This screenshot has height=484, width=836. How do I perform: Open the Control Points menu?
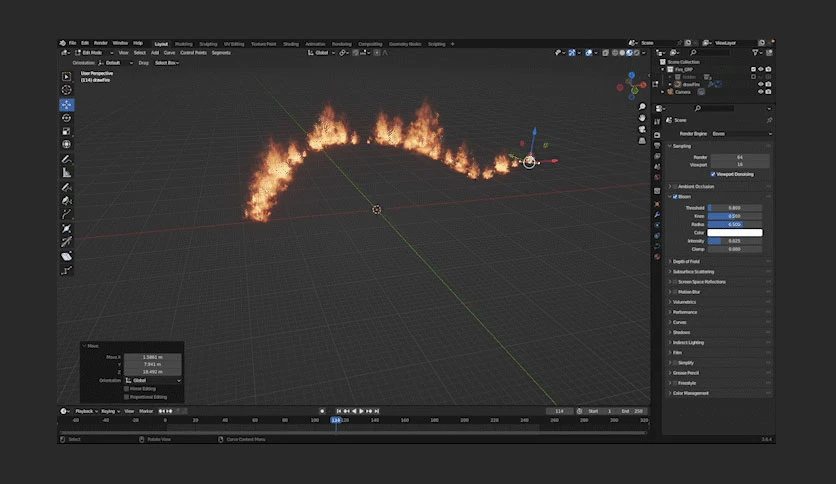pos(194,53)
